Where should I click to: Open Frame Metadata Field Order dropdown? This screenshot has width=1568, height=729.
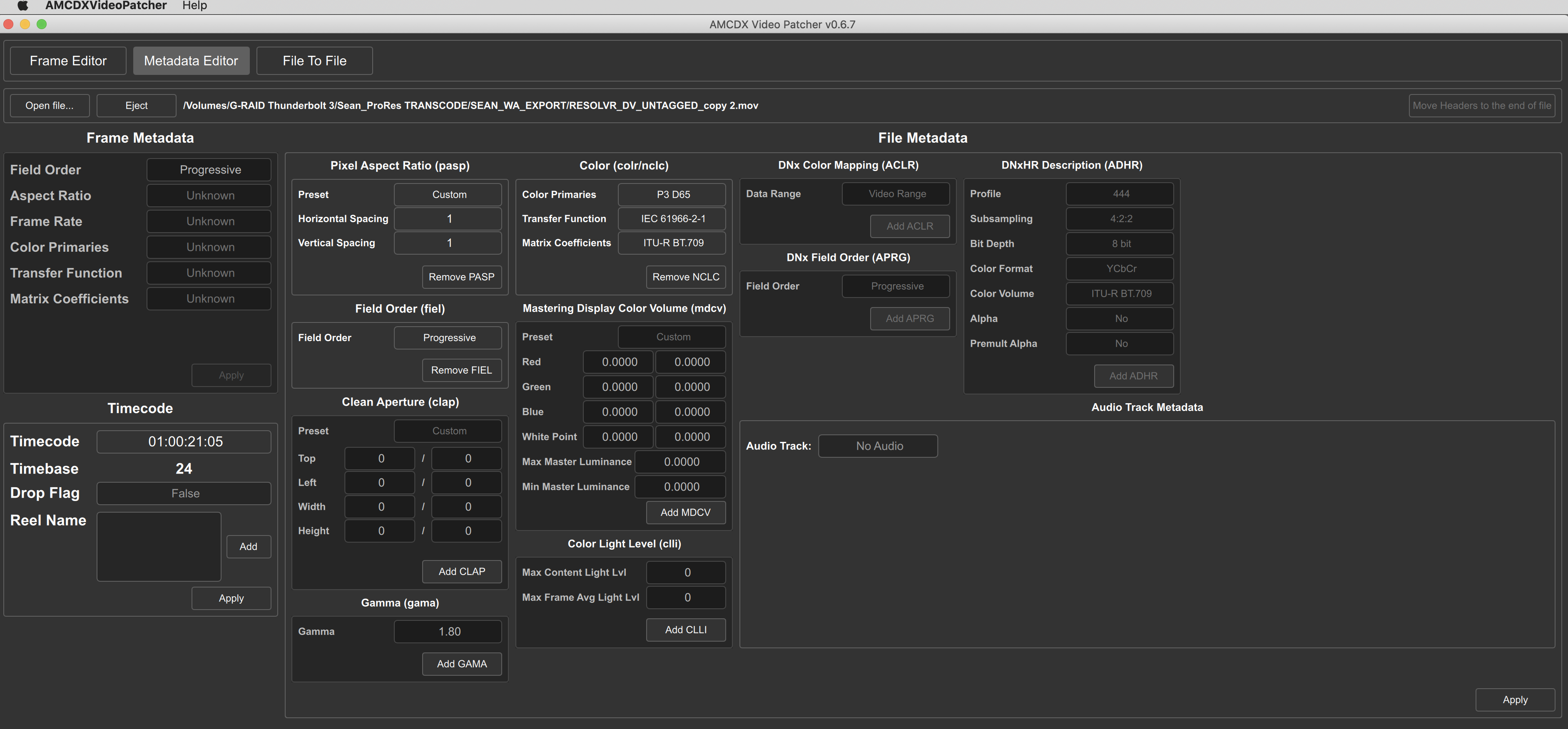pyautogui.click(x=209, y=170)
